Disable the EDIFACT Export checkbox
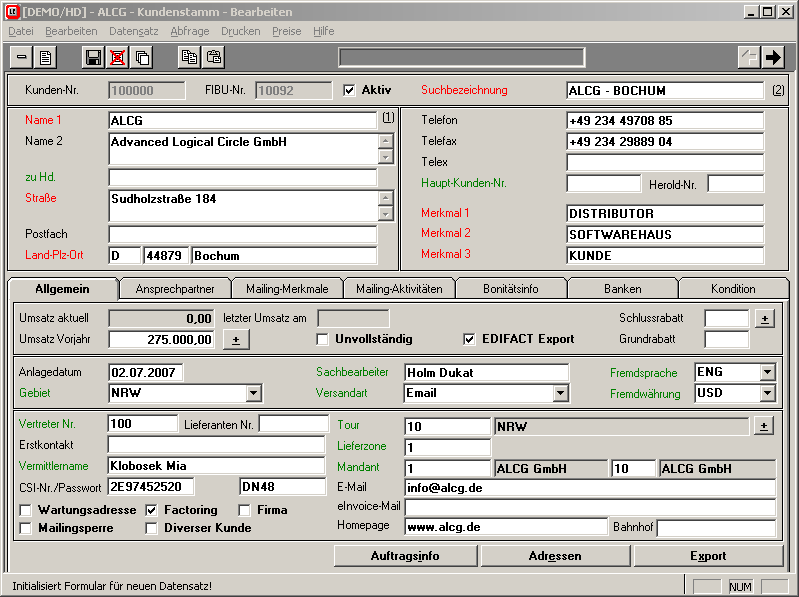 [470, 339]
